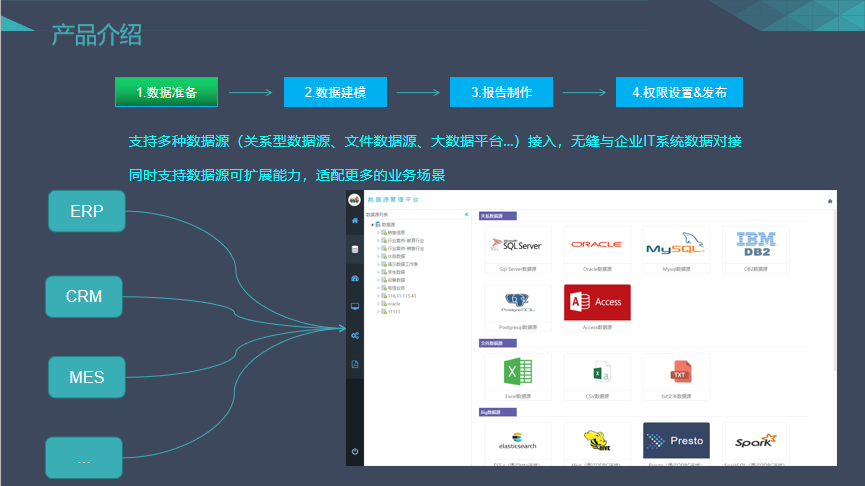Choose the Oracle data source card
This screenshot has width=865, height=486.
(597, 249)
